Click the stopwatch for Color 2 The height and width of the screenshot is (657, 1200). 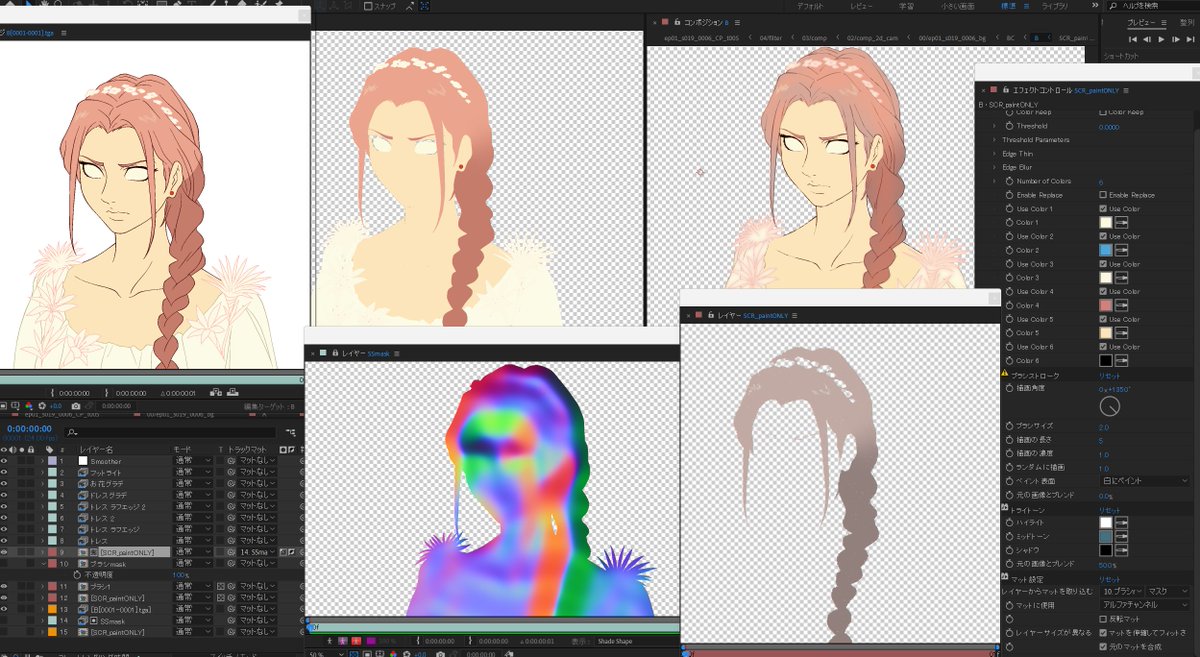click(x=1008, y=250)
